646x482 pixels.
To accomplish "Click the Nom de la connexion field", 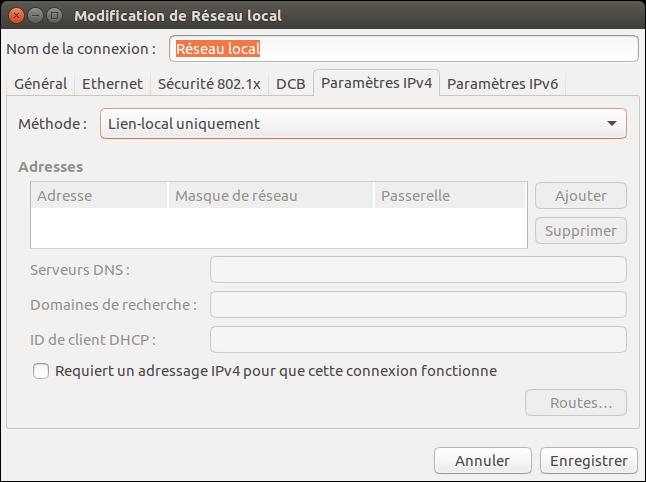I will [403, 48].
